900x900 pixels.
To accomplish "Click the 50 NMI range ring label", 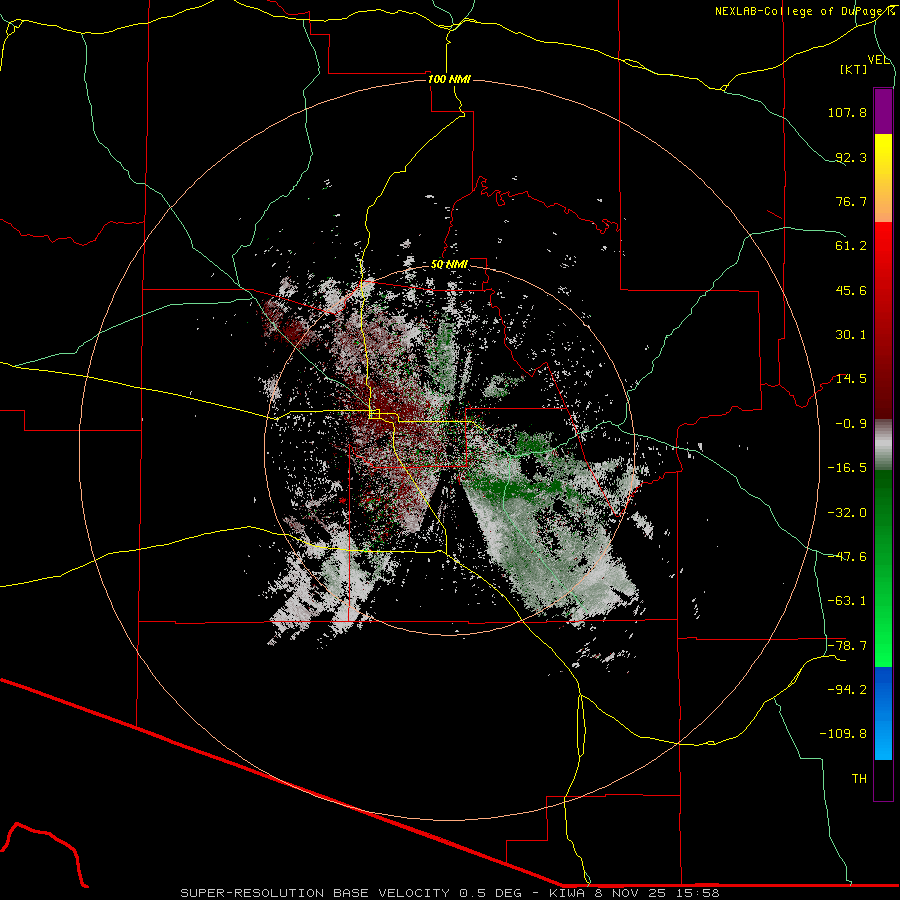I will tap(449, 264).
